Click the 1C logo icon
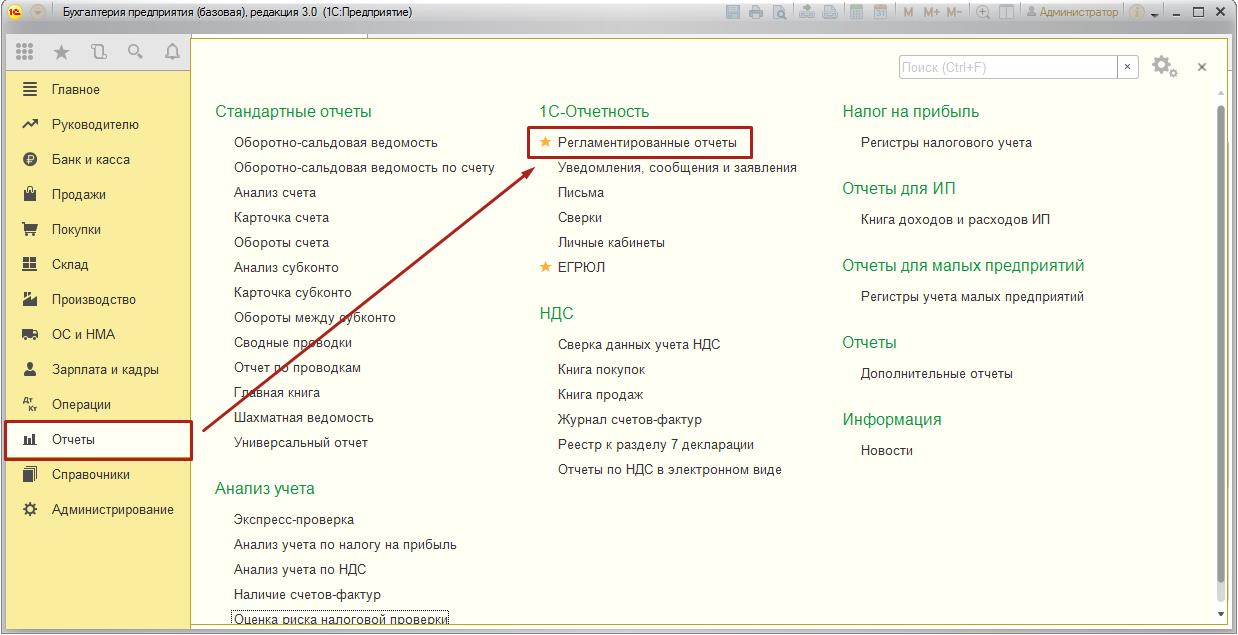Screen dimensions: 1238x635 click(x=14, y=12)
